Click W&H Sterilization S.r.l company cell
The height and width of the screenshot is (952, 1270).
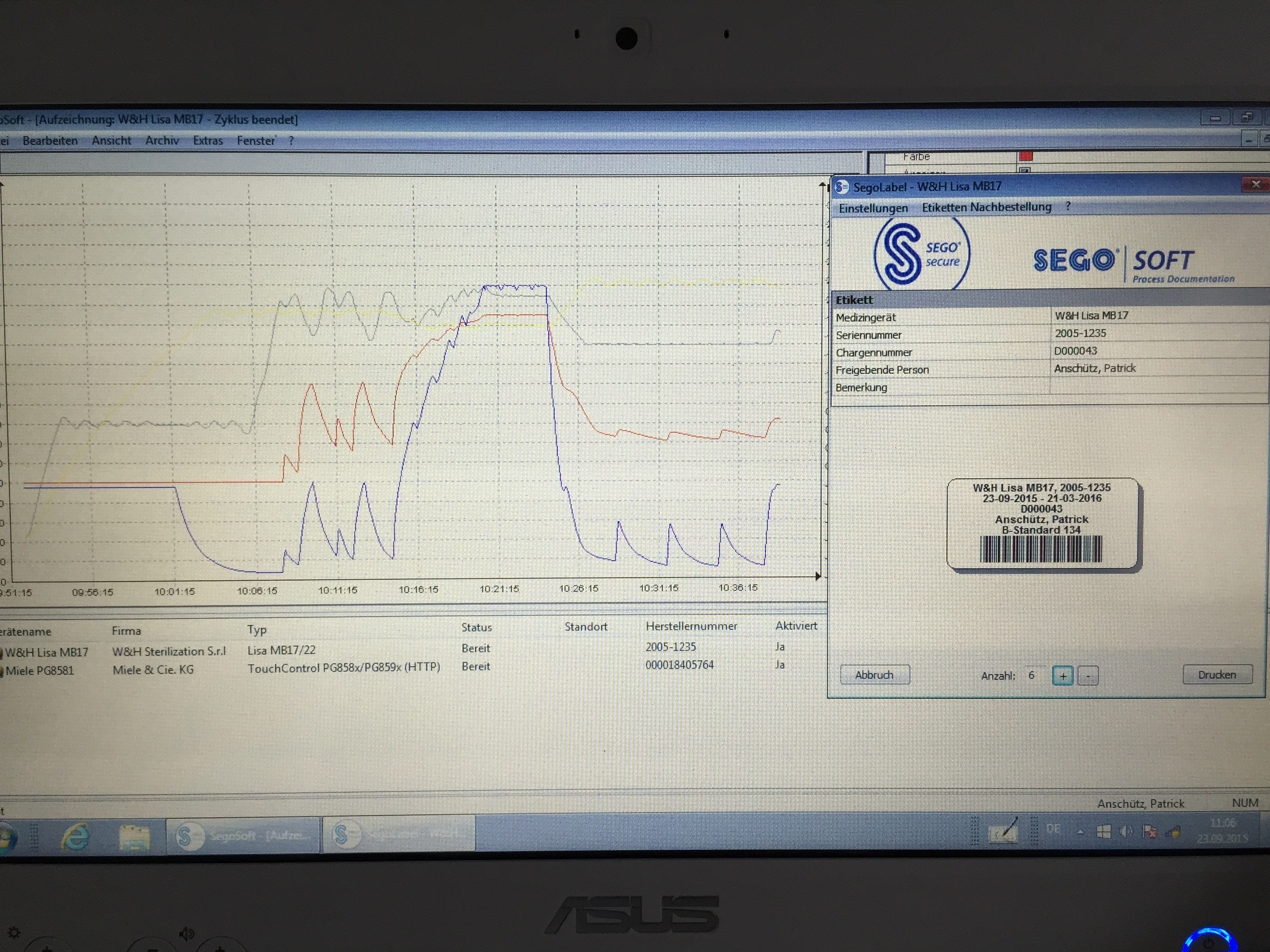(169, 651)
